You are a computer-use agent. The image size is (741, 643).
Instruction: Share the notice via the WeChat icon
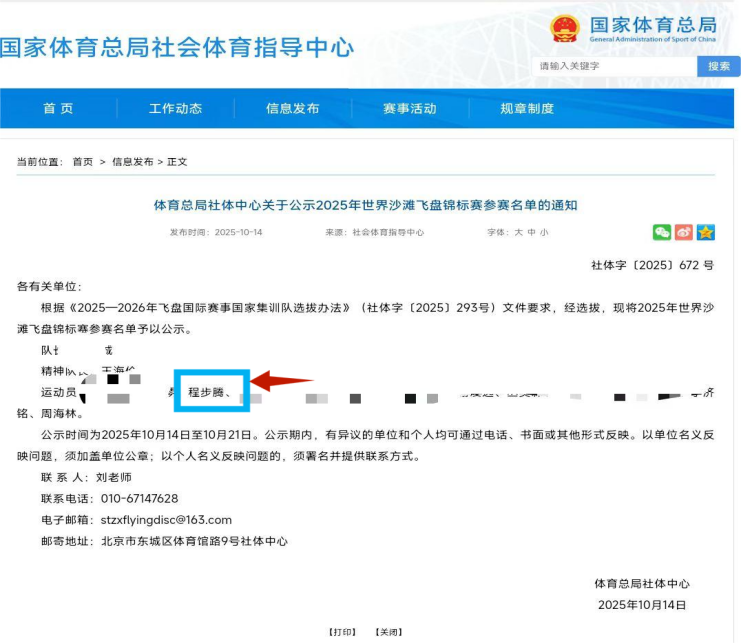click(x=661, y=232)
